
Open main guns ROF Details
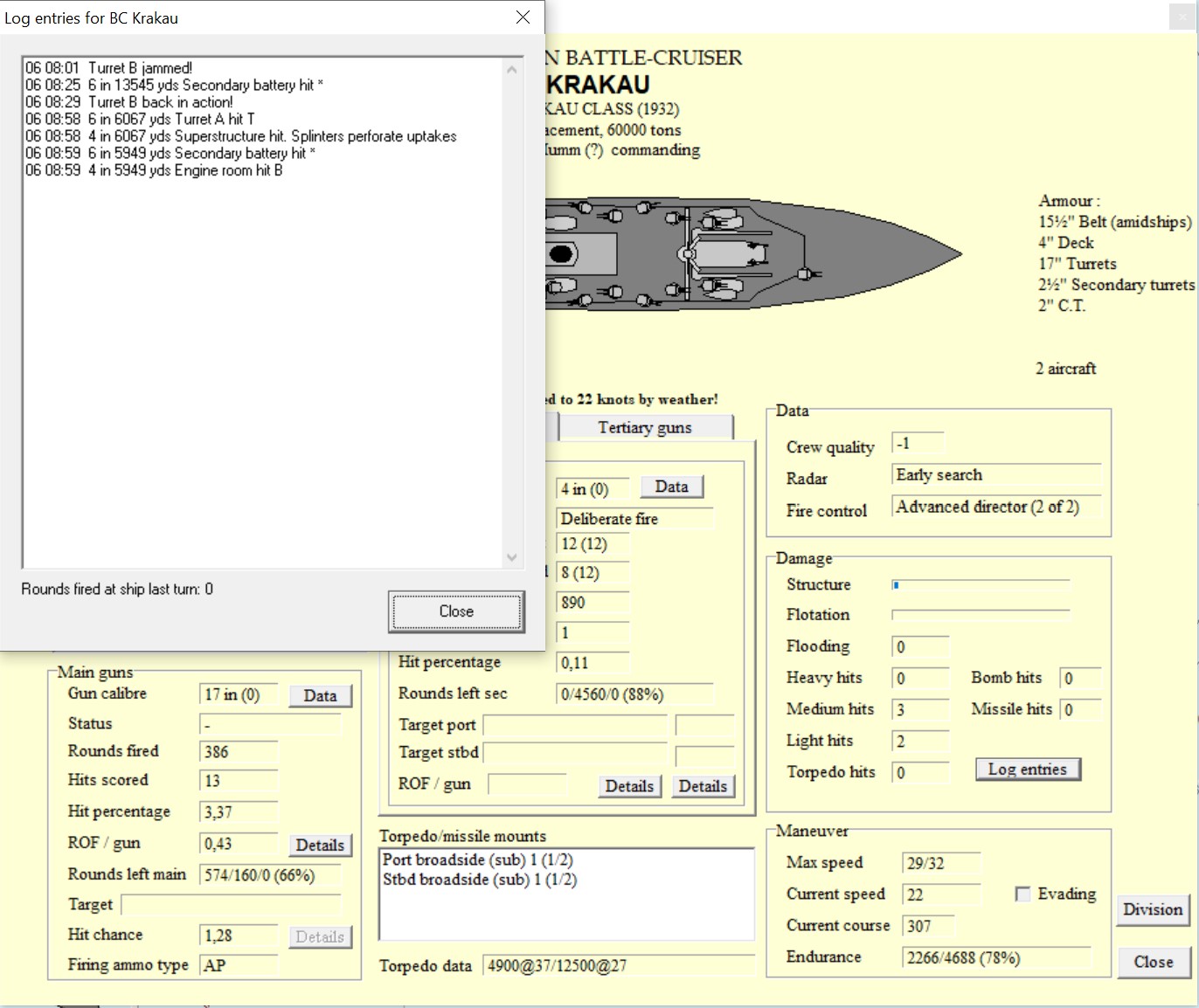[x=320, y=845]
